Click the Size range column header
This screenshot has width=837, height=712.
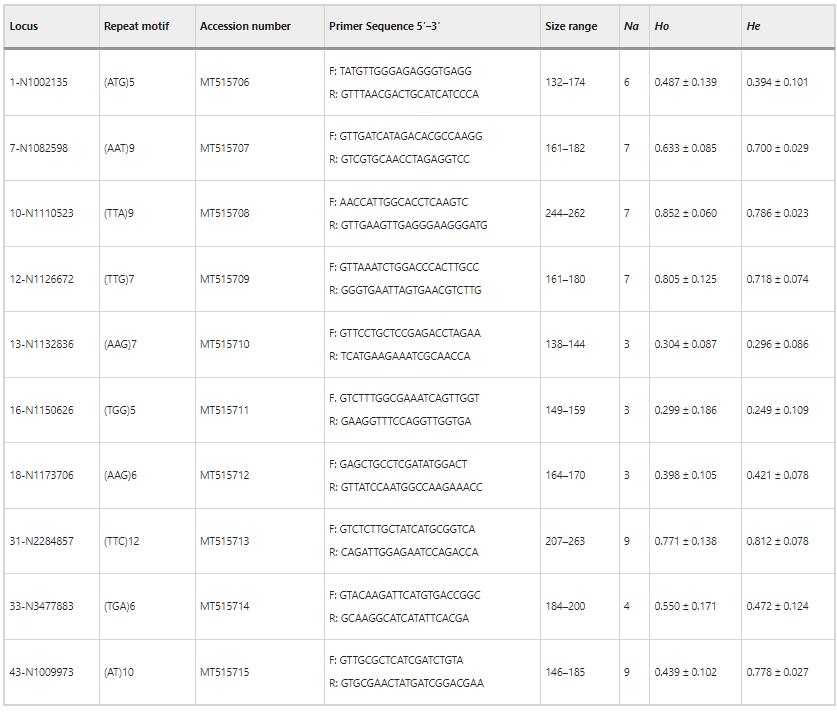570,27
